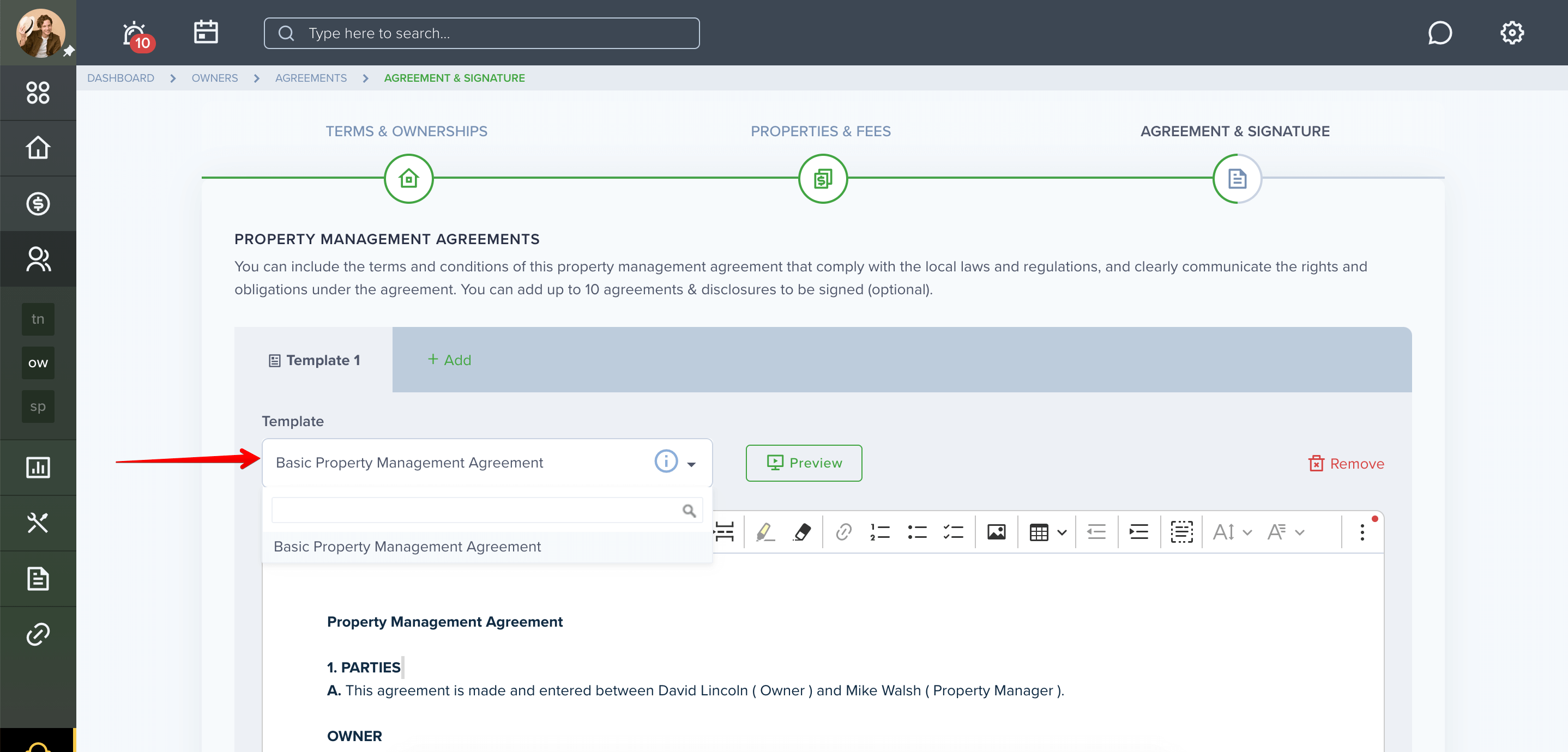Focus the top search field
The height and width of the screenshot is (752, 1568).
(481, 33)
